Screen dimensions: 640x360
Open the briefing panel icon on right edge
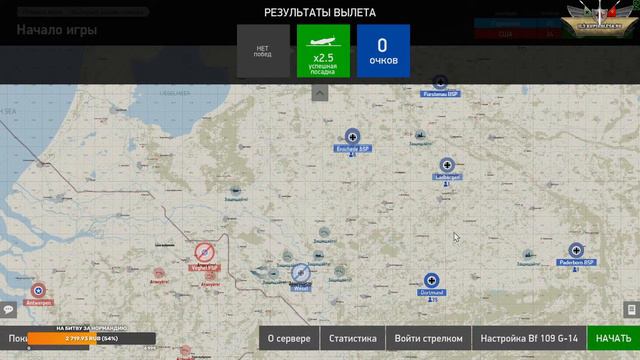631,309
